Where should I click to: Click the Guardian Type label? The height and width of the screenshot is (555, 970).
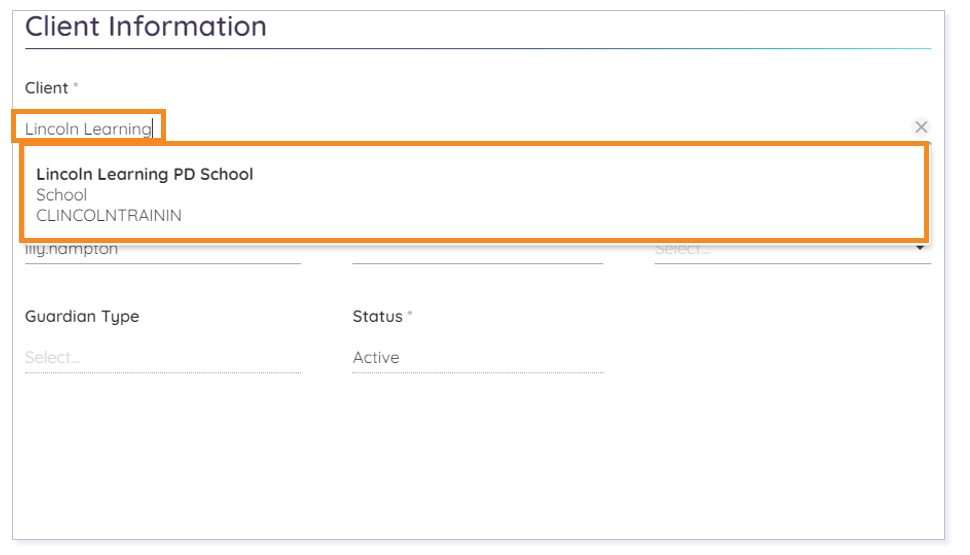[x=82, y=317]
